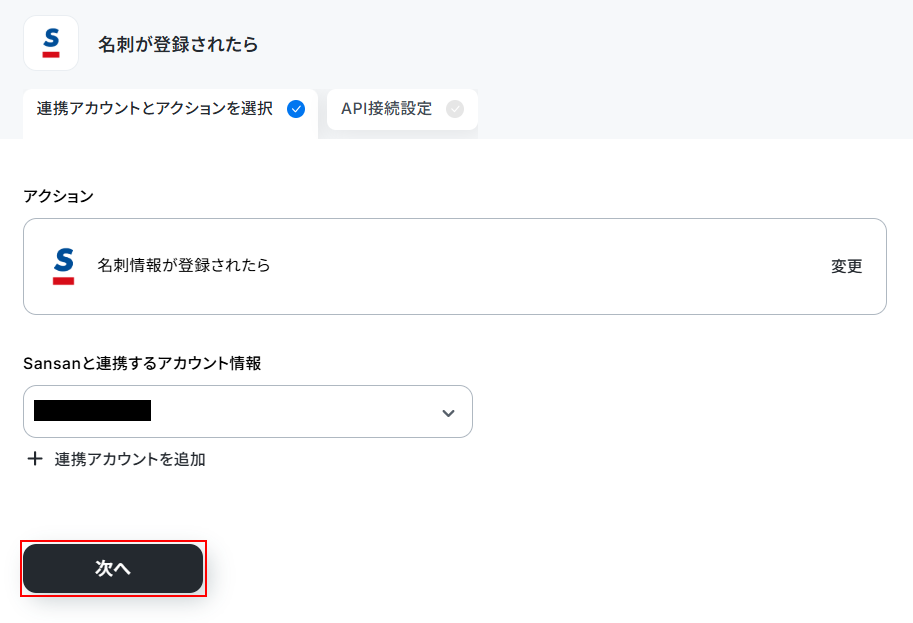The image size is (913, 623).
Task: Open the Sansan linked account combo box
Action: point(247,411)
